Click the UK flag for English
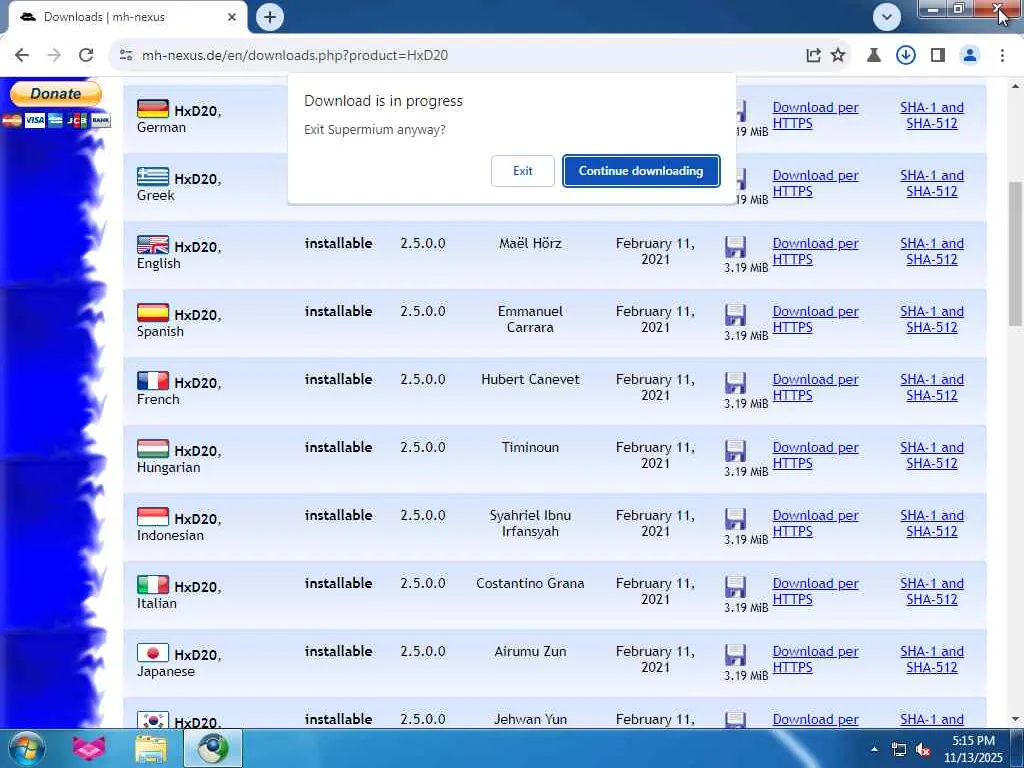The image size is (1024, 768). pos(153,244)
